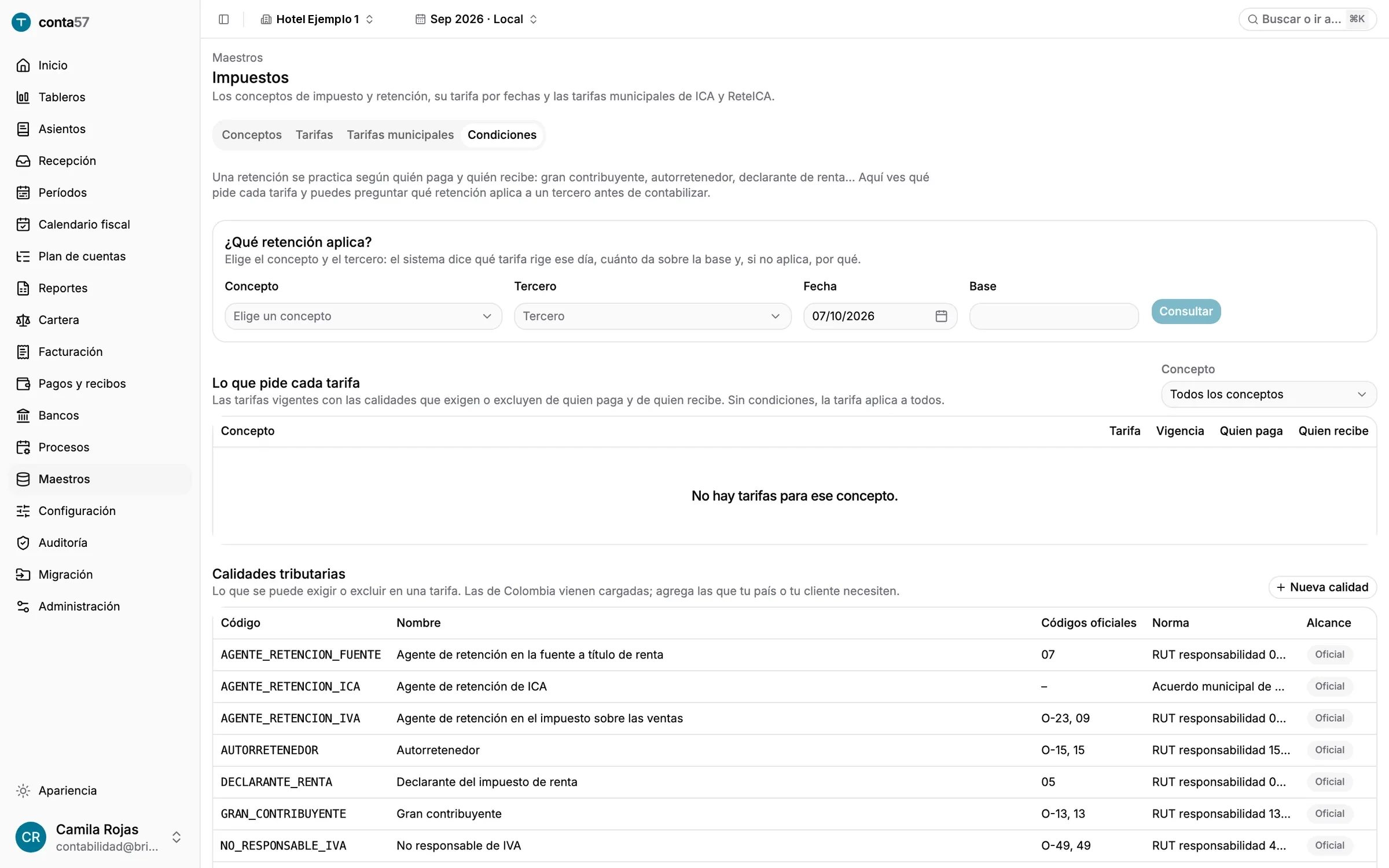1389x868 pixels.
Task: Click the AUTORRETENEDOR code cell
Action: pos(270,750)
